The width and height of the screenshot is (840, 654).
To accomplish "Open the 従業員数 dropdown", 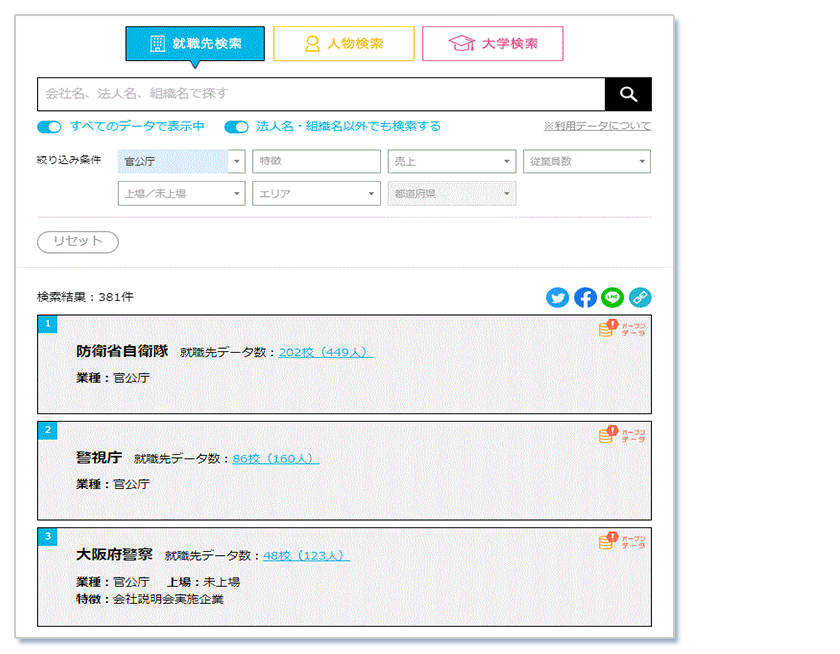I will tap(587, 161).
